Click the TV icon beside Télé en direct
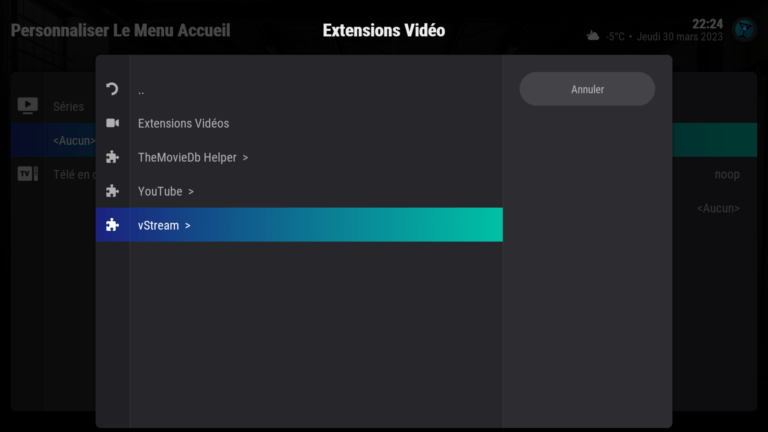Viewport: 768px width, 432px height. point(28,174)
